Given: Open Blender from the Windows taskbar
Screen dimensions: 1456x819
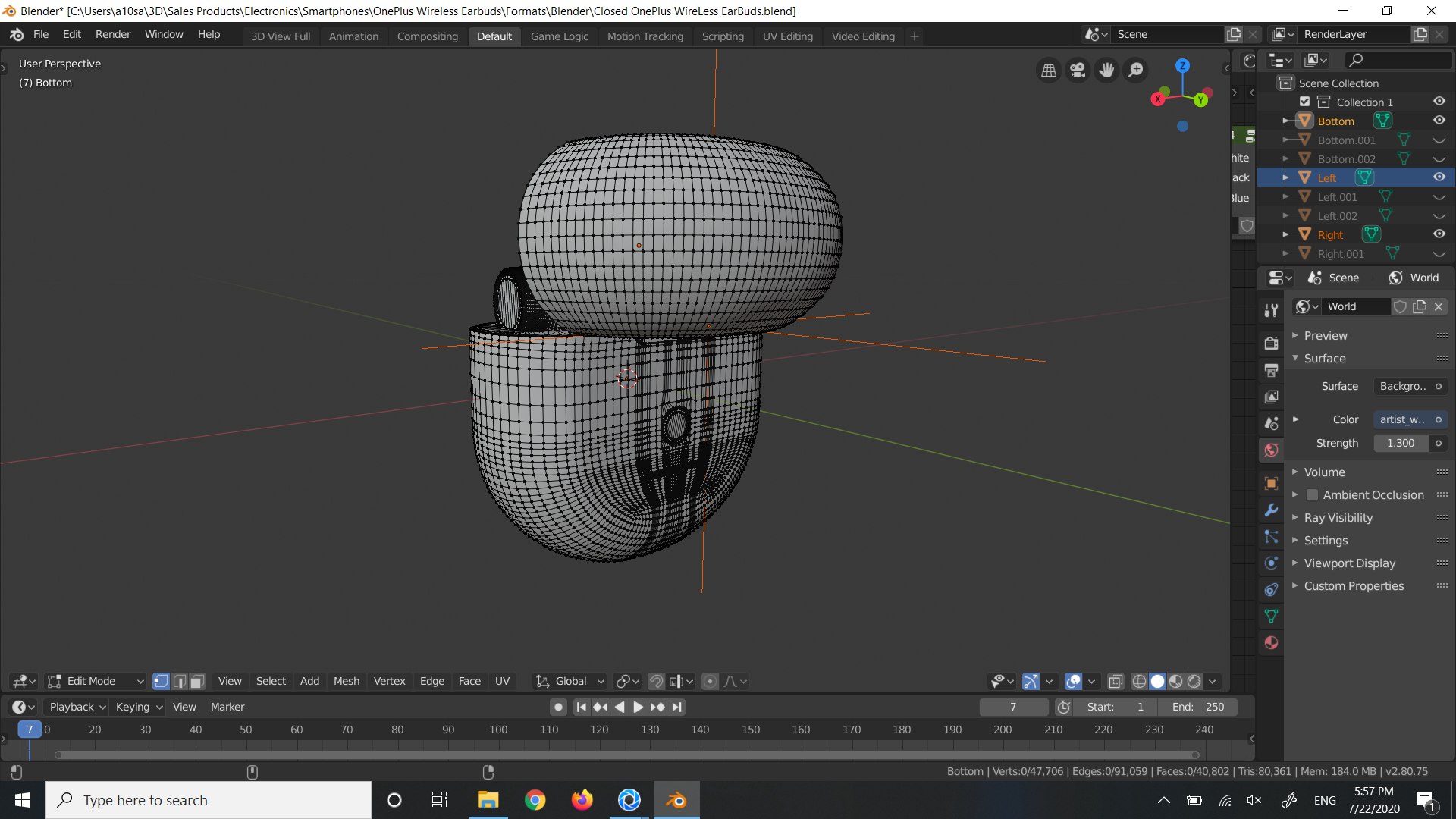Looking at the screenshot, I should point(676,800).
